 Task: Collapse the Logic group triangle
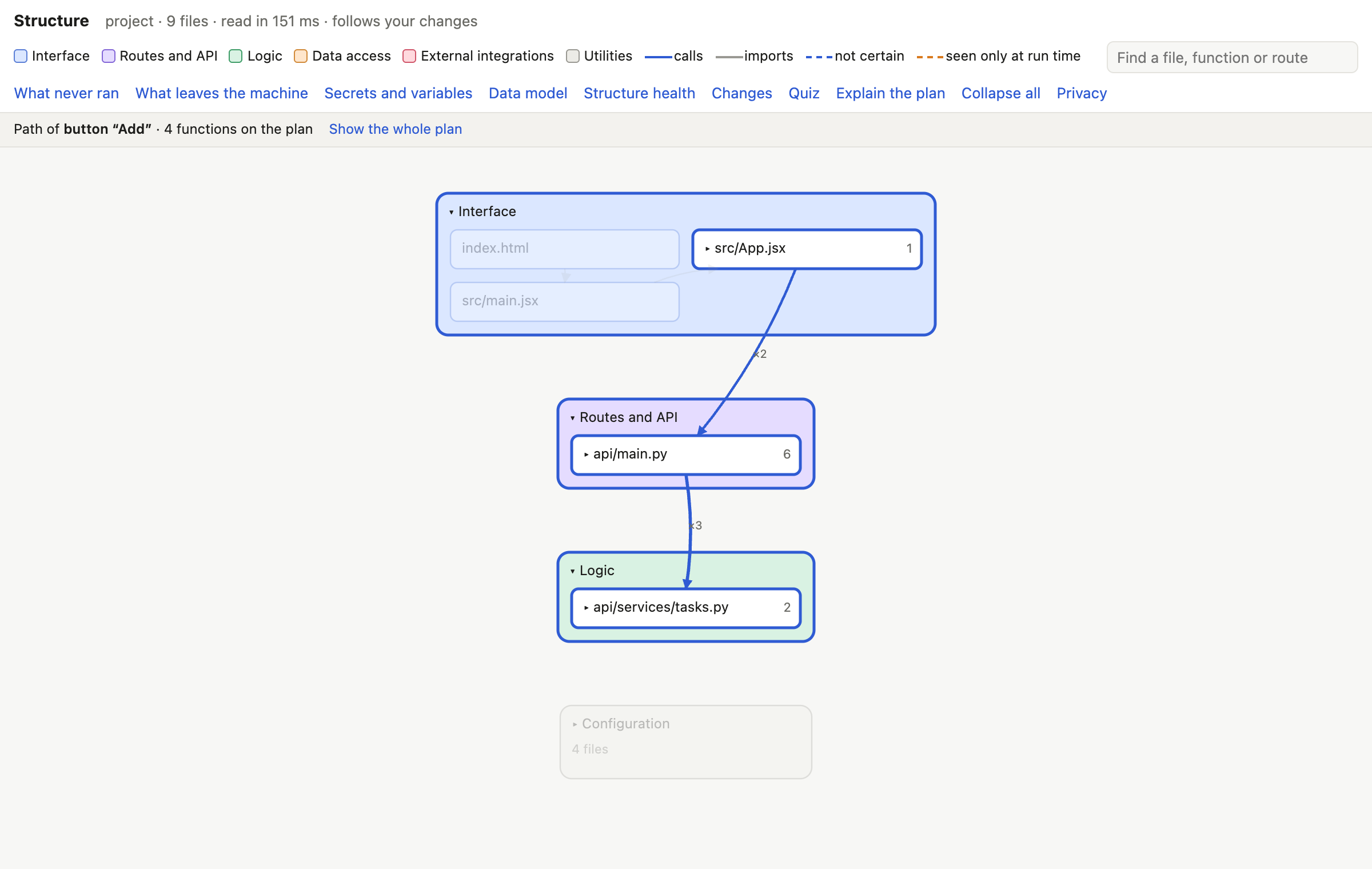573,571
